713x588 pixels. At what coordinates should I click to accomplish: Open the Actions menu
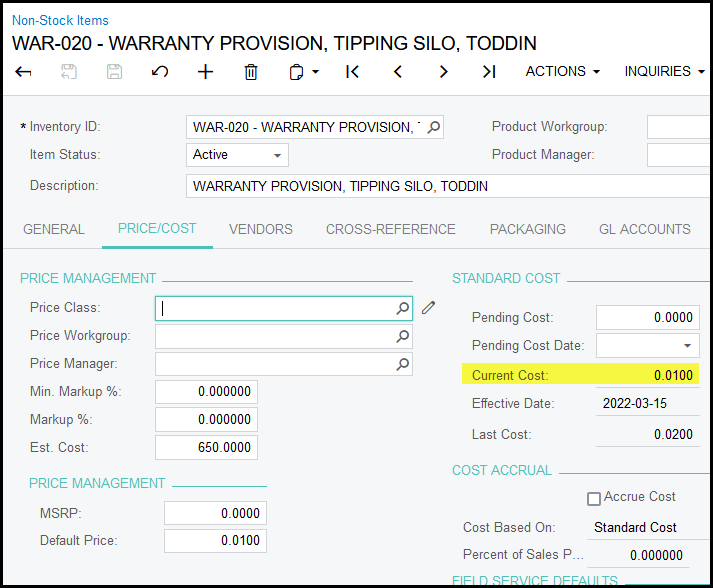click(x=563, y=72)
